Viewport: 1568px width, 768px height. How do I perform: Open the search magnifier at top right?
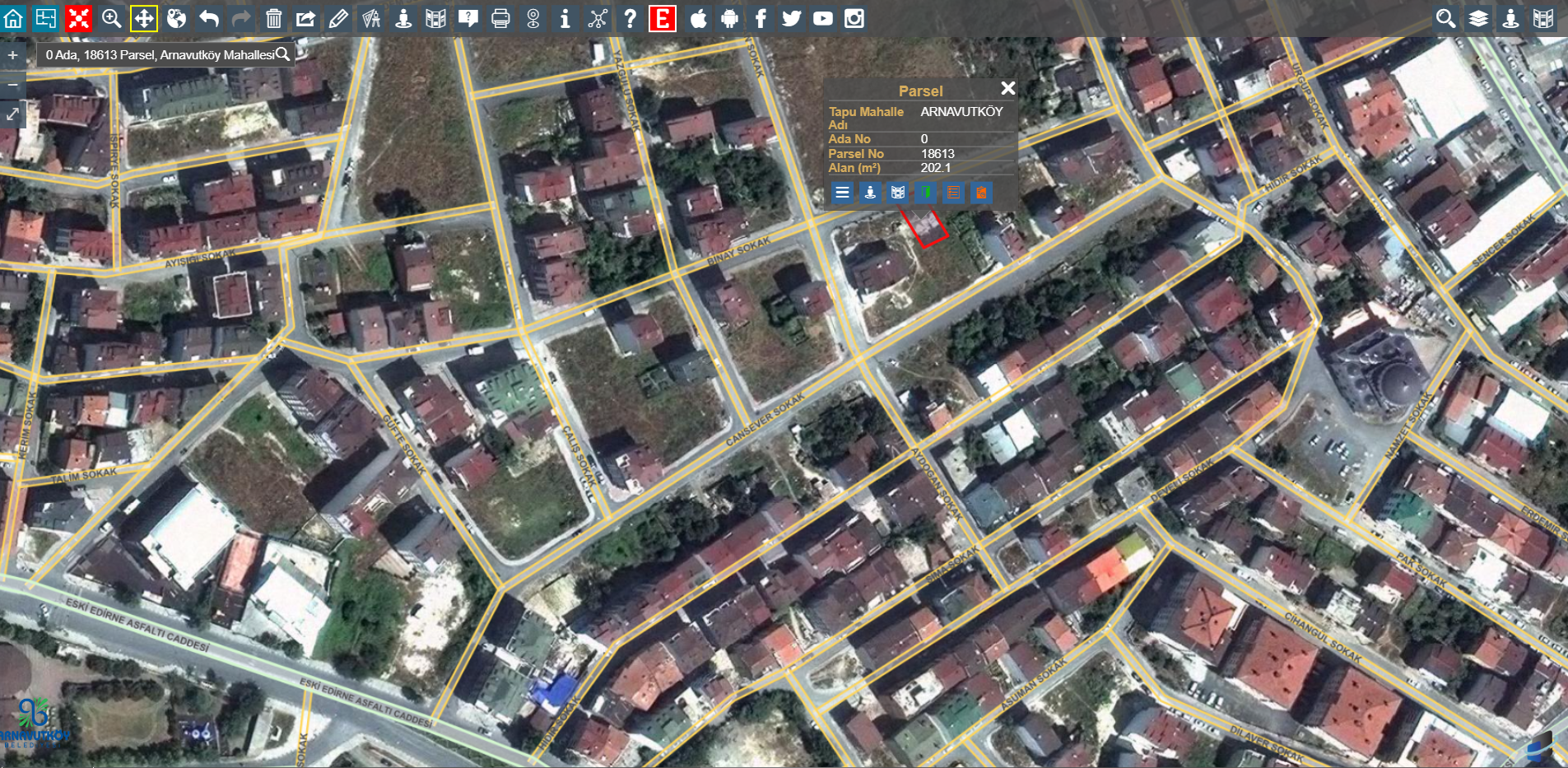pos(1445,18)
